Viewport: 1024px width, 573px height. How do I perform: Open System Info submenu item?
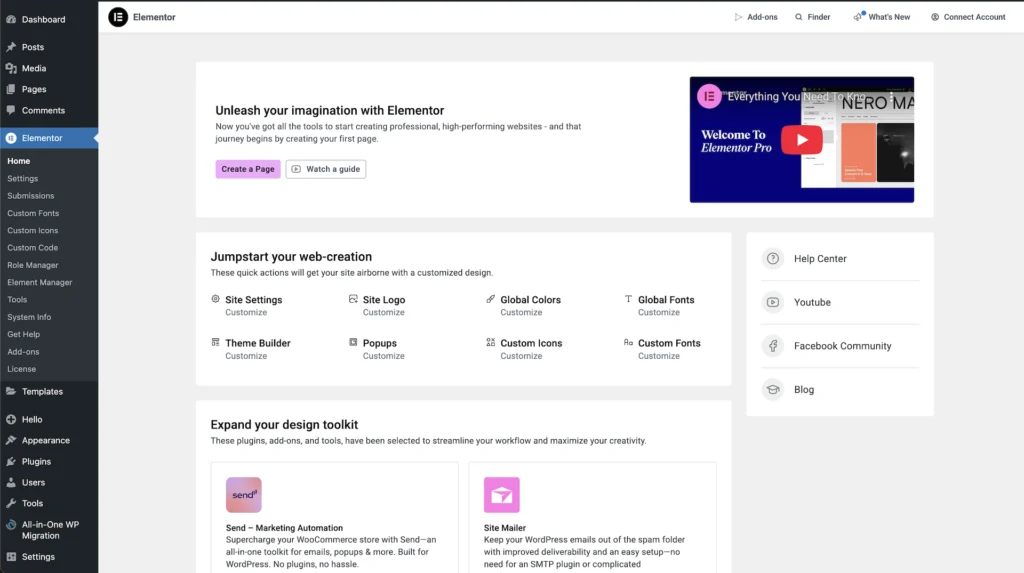click(29, 317)
